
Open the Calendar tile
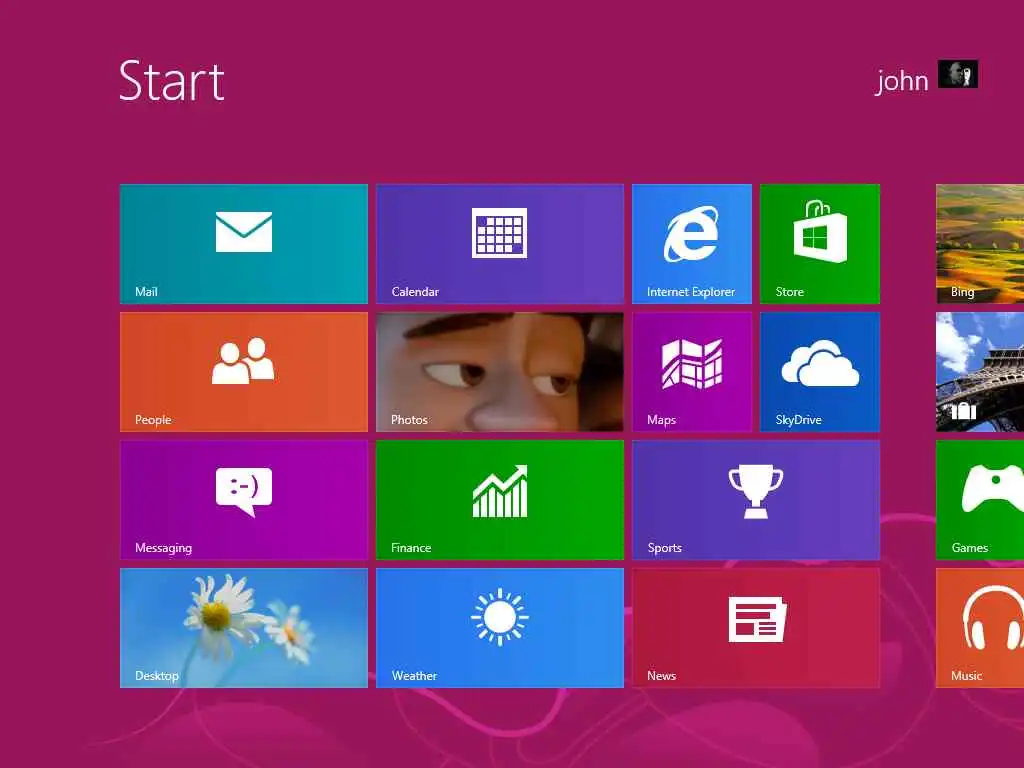point(500,244)
